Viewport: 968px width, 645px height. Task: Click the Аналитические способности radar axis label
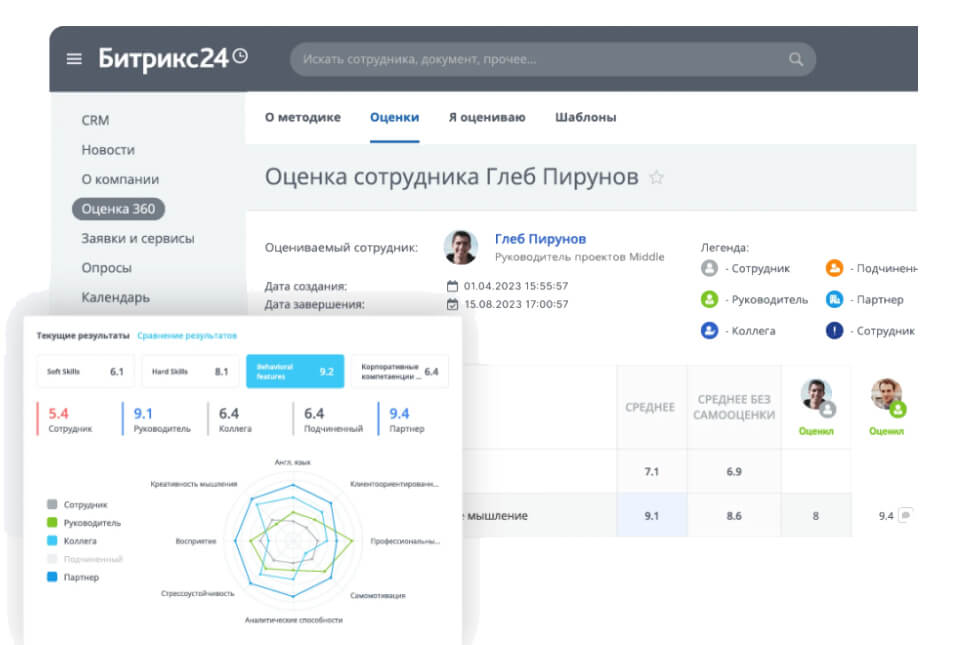[294, 620]
